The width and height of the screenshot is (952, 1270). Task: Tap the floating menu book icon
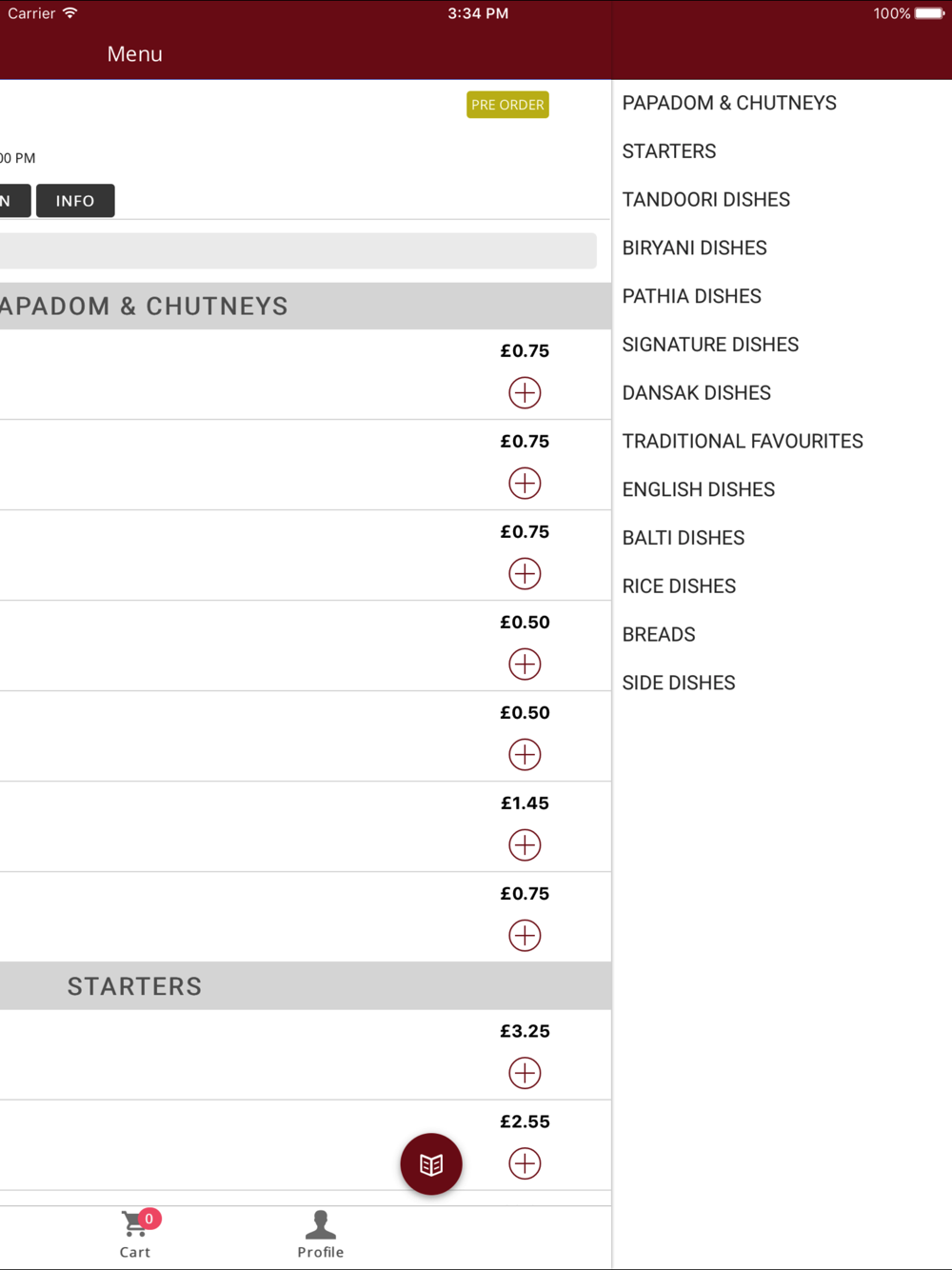tap(431, 1163)
